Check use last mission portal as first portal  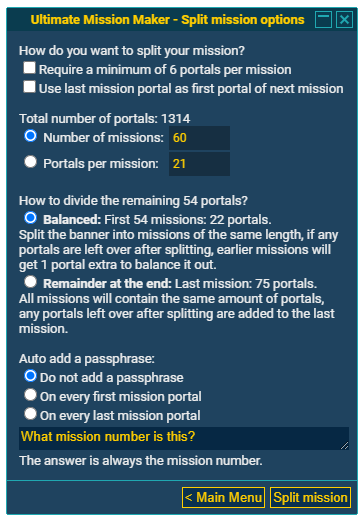[x=29, y=87]
